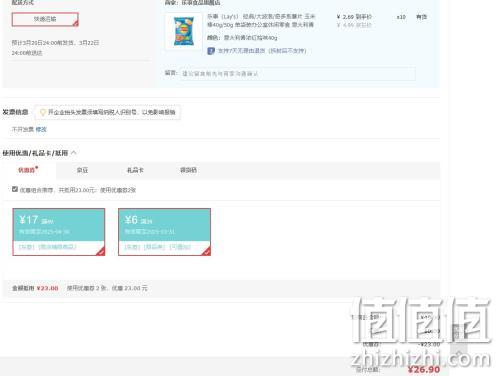Switch to the 优惠券 tab

pos(28,170)
